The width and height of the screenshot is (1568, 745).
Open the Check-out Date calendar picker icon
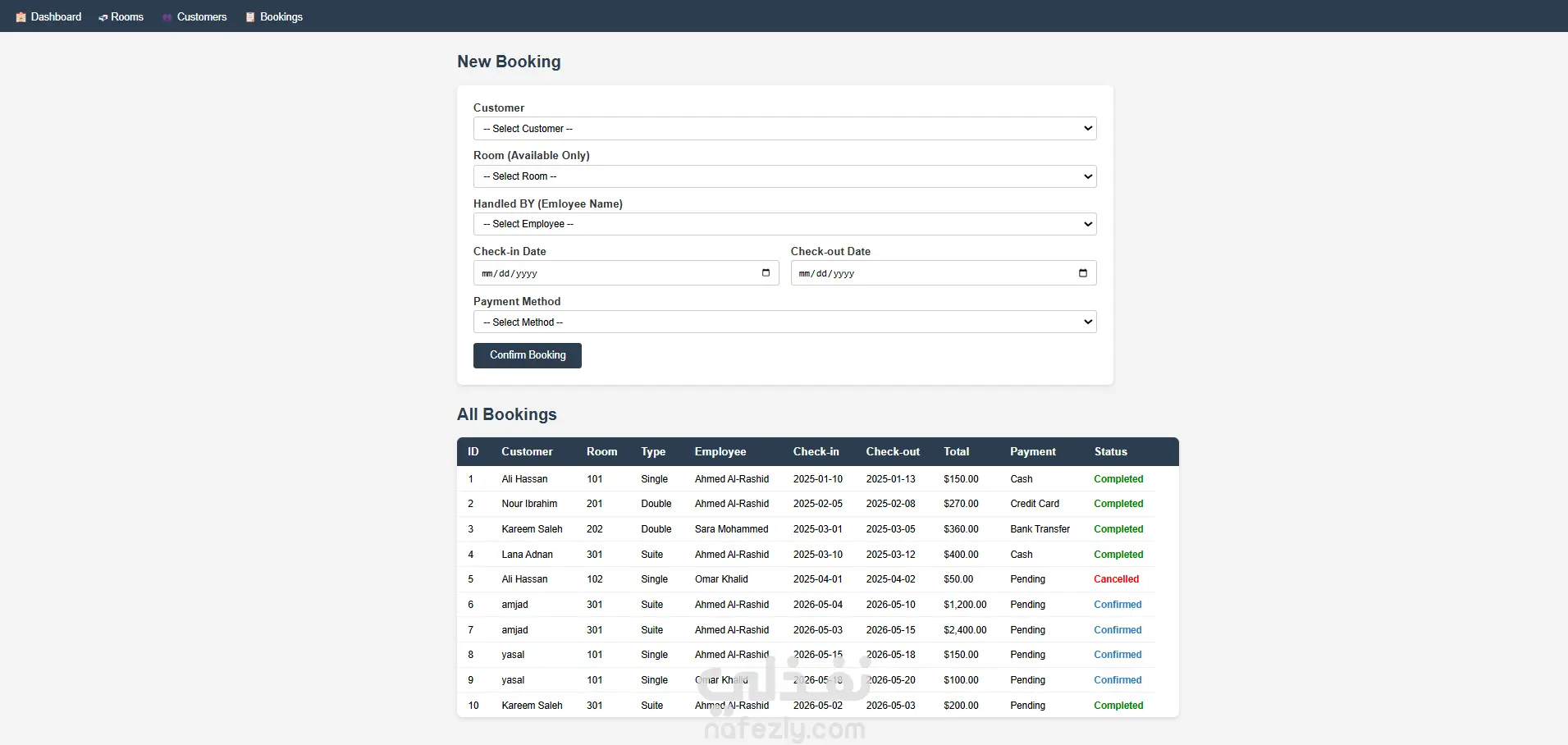coord(1083,273)
